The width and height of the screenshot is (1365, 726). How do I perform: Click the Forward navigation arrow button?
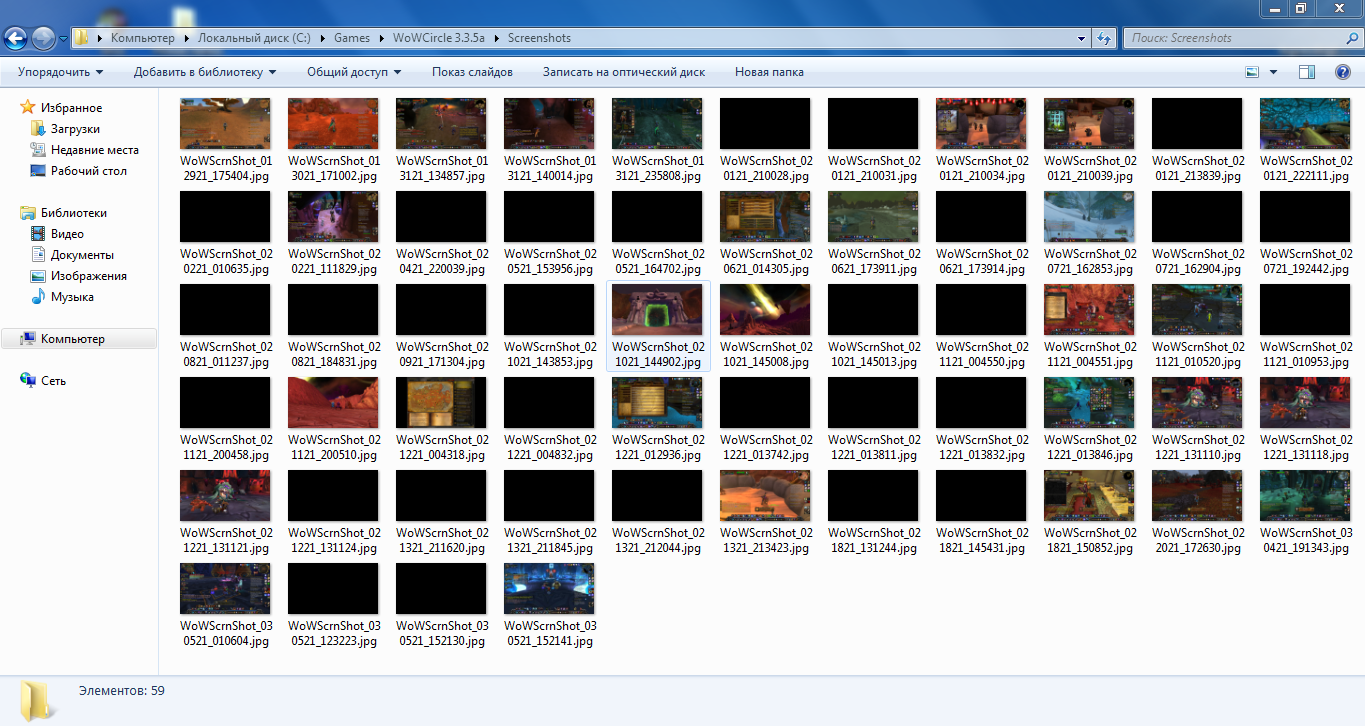(x=43, y=38)
